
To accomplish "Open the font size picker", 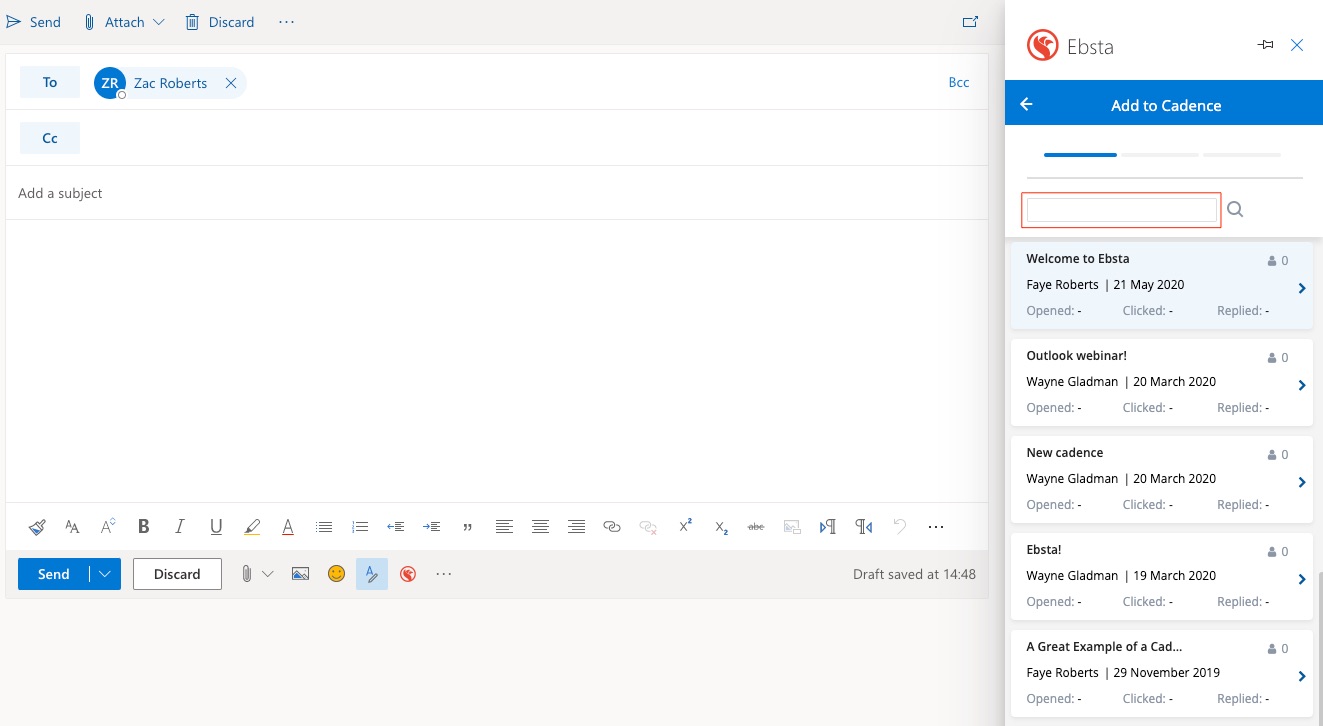I will click(x=108, y=526).
